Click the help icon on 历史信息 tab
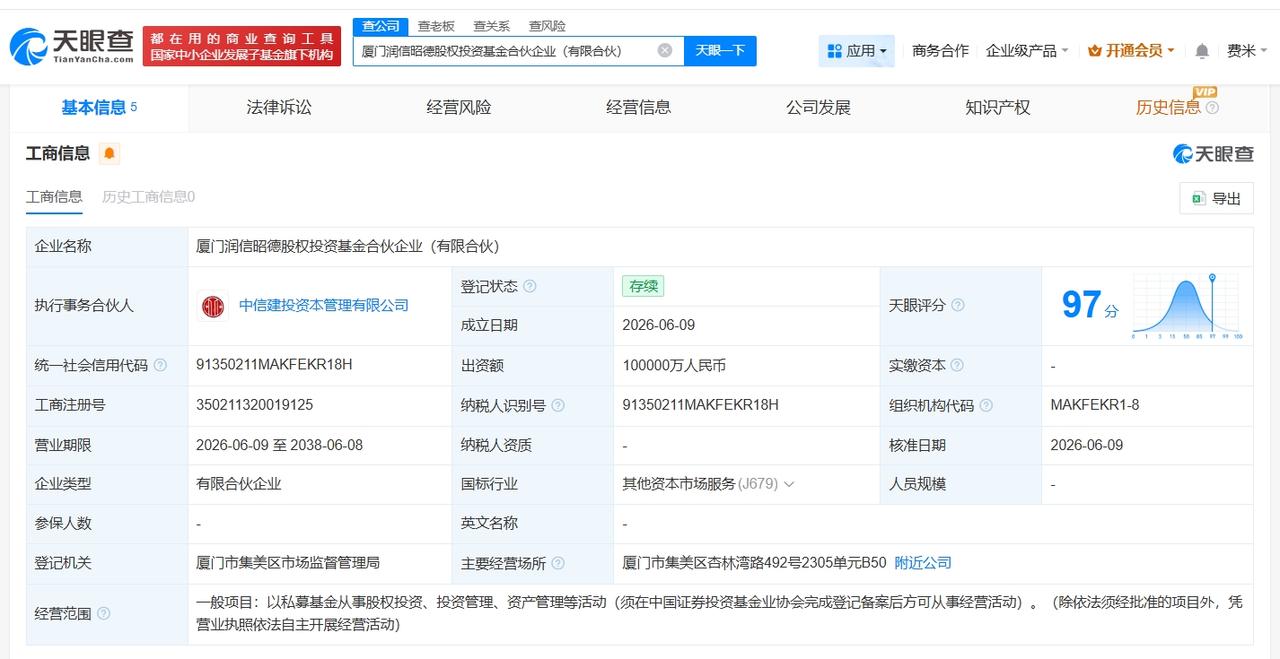The image size is (1280, 659). point(1212,108)
